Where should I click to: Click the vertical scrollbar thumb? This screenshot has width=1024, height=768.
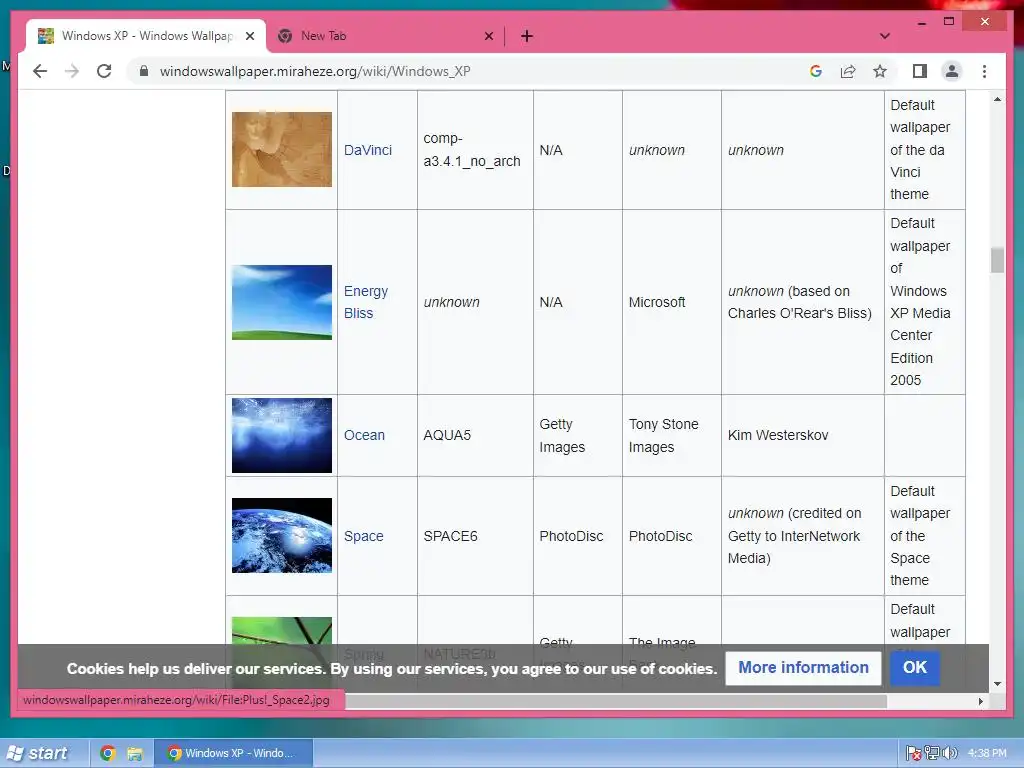[997, 260]
